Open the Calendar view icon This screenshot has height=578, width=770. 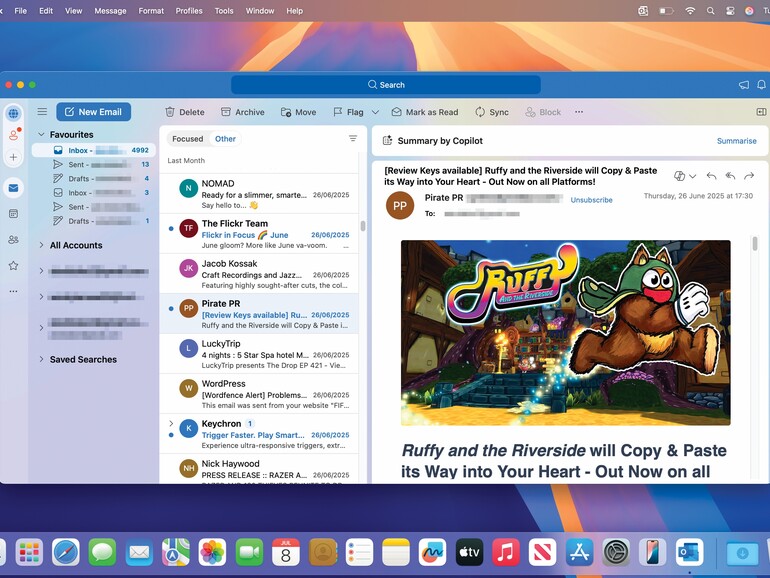(x=14, y=214)
